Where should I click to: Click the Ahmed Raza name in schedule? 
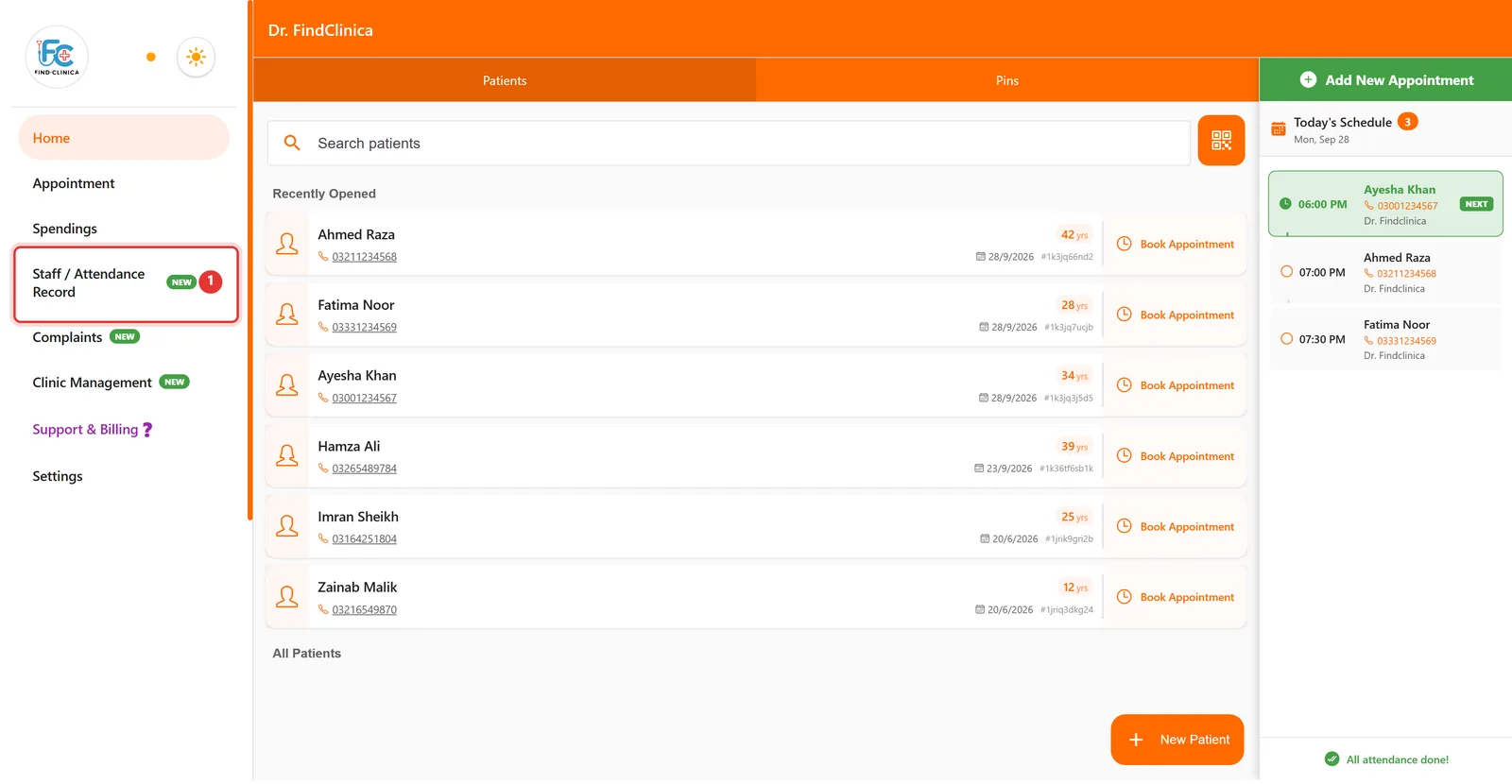coord(1397,258)
